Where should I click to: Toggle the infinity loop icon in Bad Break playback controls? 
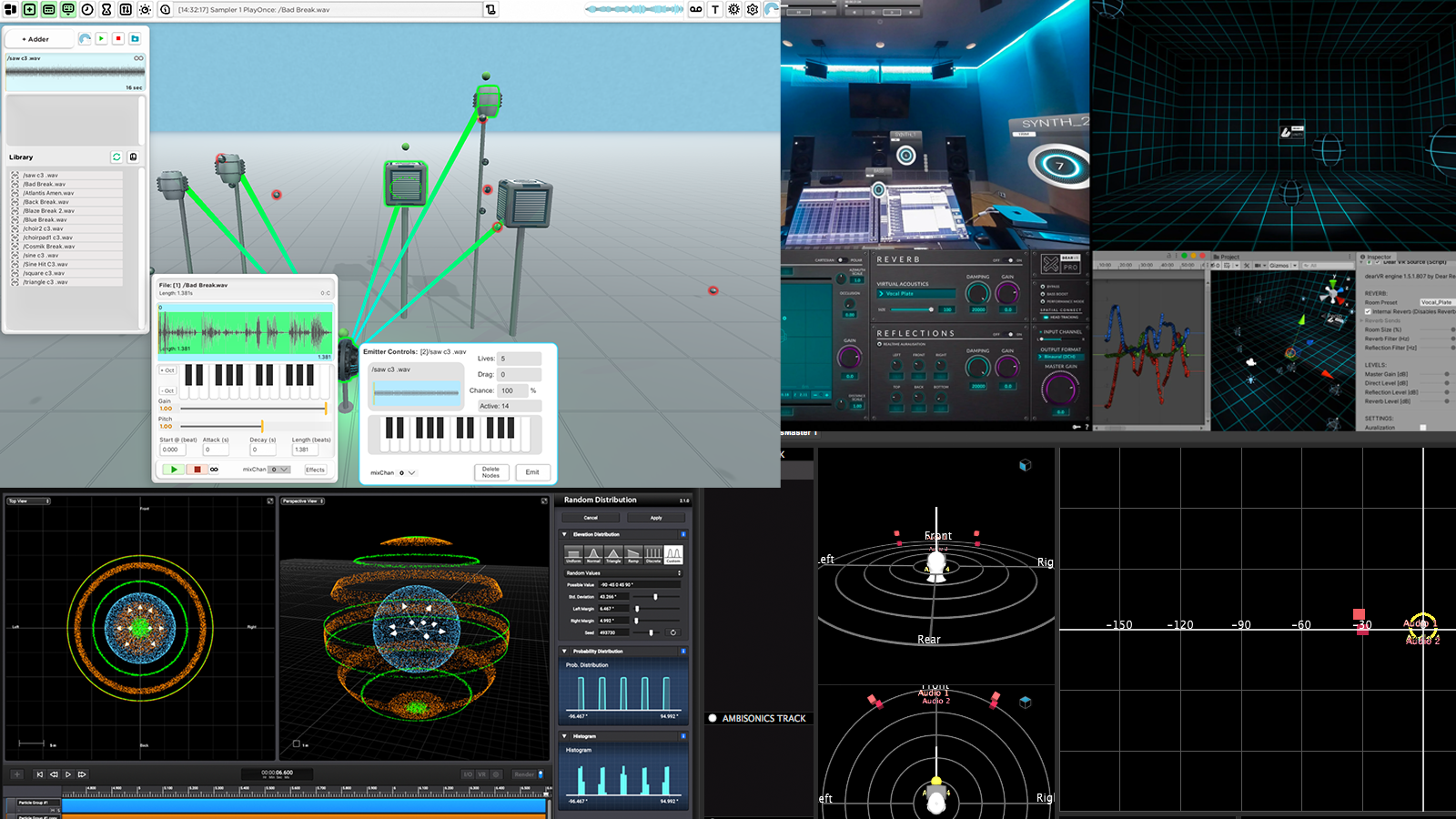[x=215, y=470]
